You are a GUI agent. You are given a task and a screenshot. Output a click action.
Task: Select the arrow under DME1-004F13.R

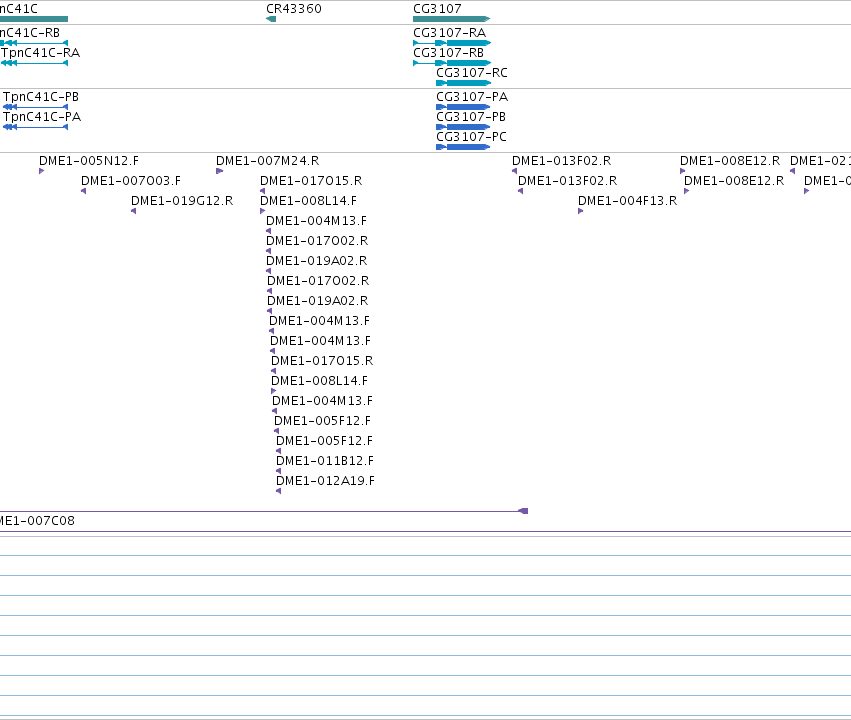[581, 211]
